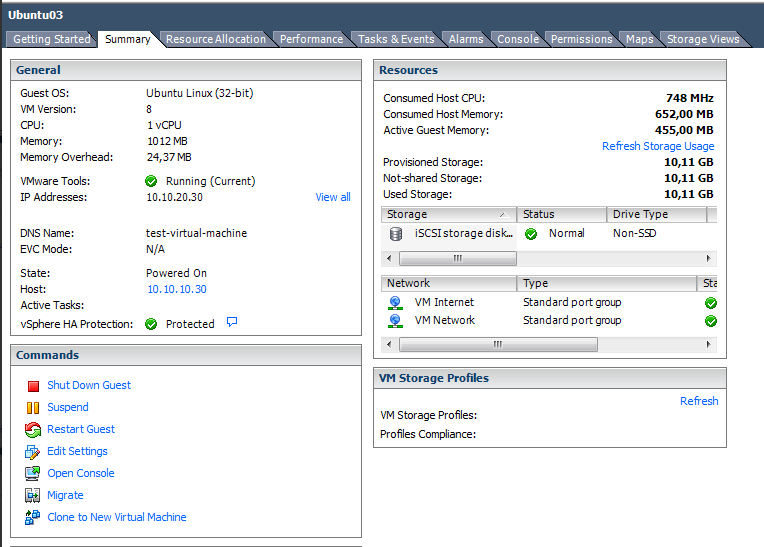Click the VM Network status green check
This screenshot has width=764, height=547.
click(710, 321)
